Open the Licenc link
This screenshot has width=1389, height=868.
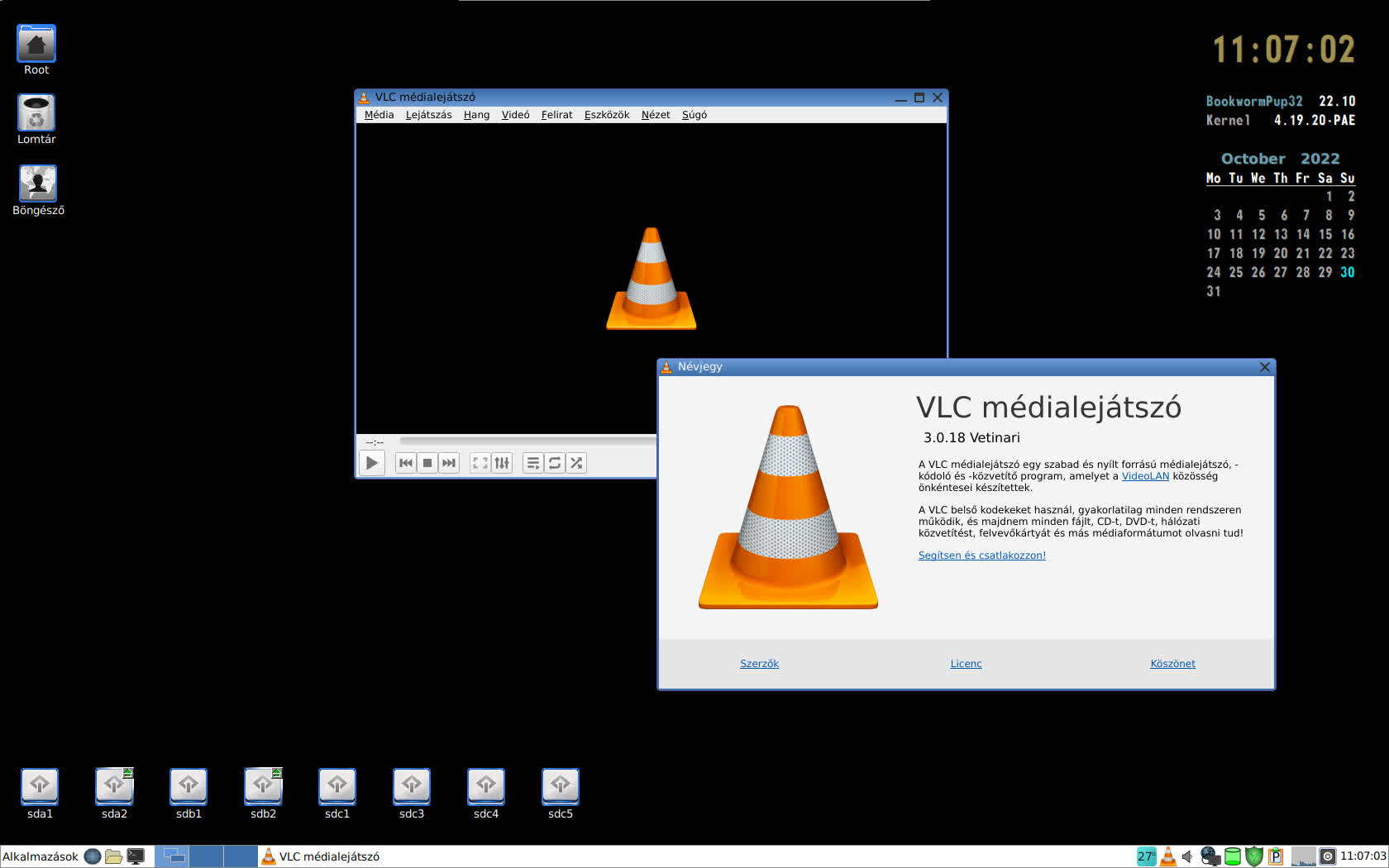pos(966,664)
